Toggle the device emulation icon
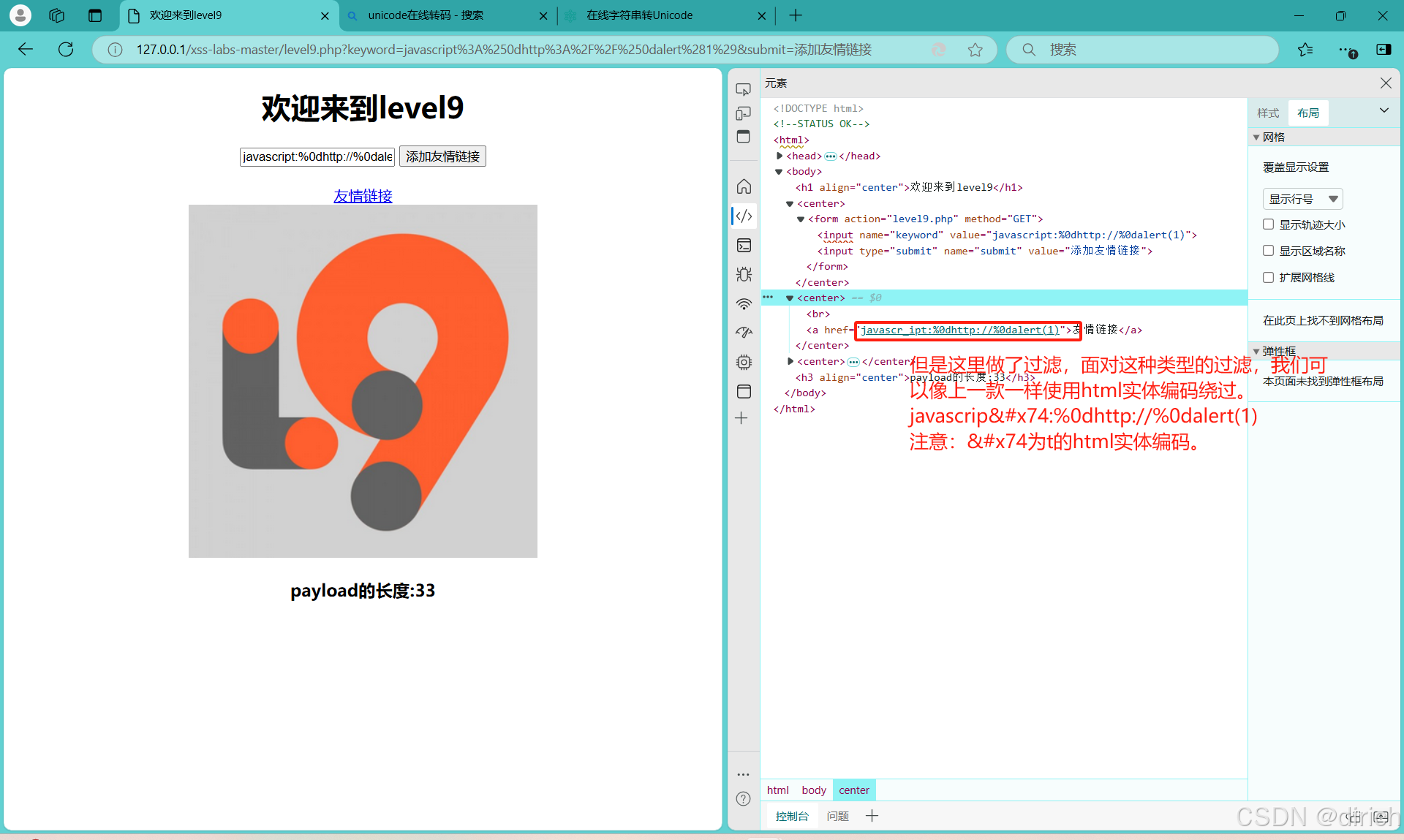Screen dimensions: 1404x840 (743, 113)
